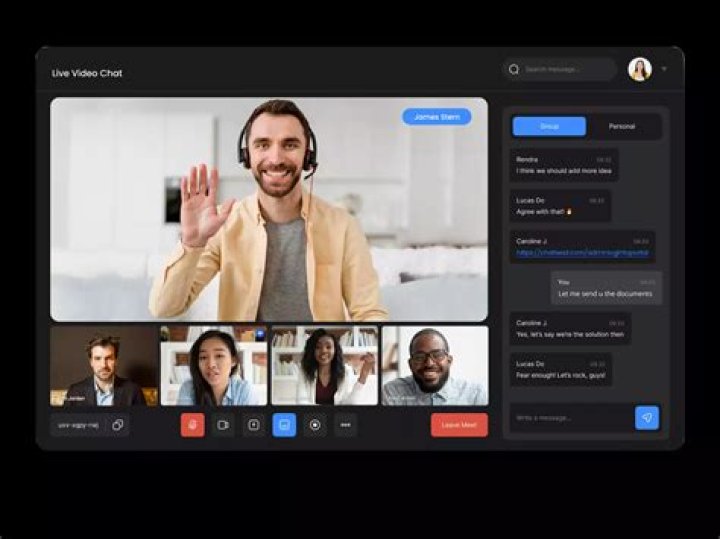Select the woman in blue shirt thumbnail
720x539 pixels.
click(214, 366)
